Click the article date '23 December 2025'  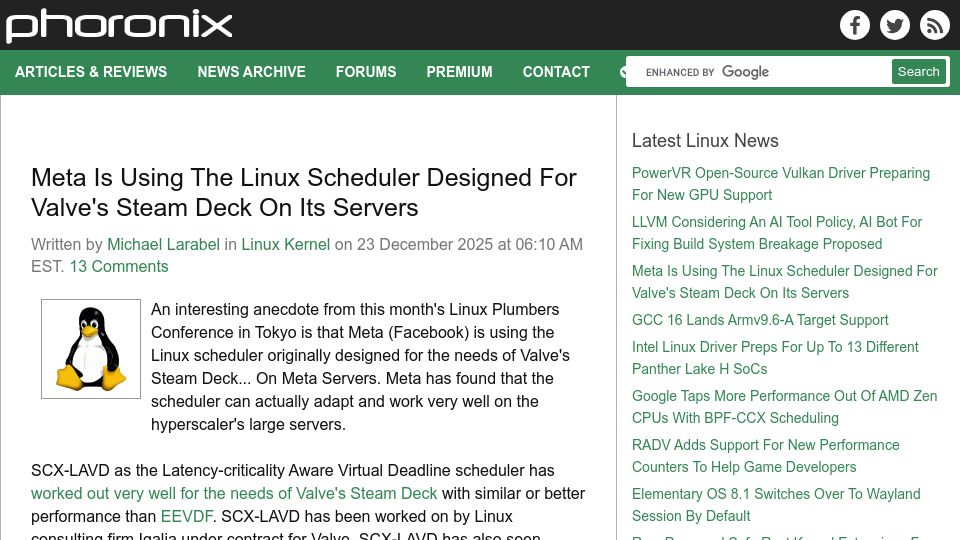pyautogui.click(x=425, y=244)
